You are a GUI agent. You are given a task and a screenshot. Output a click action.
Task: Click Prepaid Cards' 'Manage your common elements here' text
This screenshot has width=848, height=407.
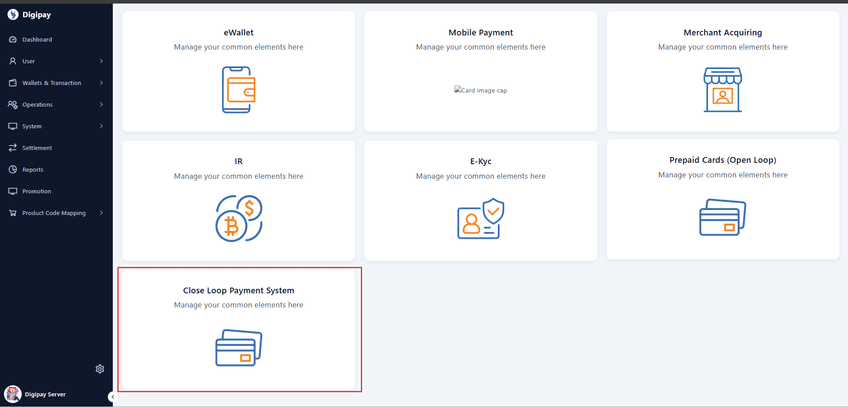(x=723, y=175)
